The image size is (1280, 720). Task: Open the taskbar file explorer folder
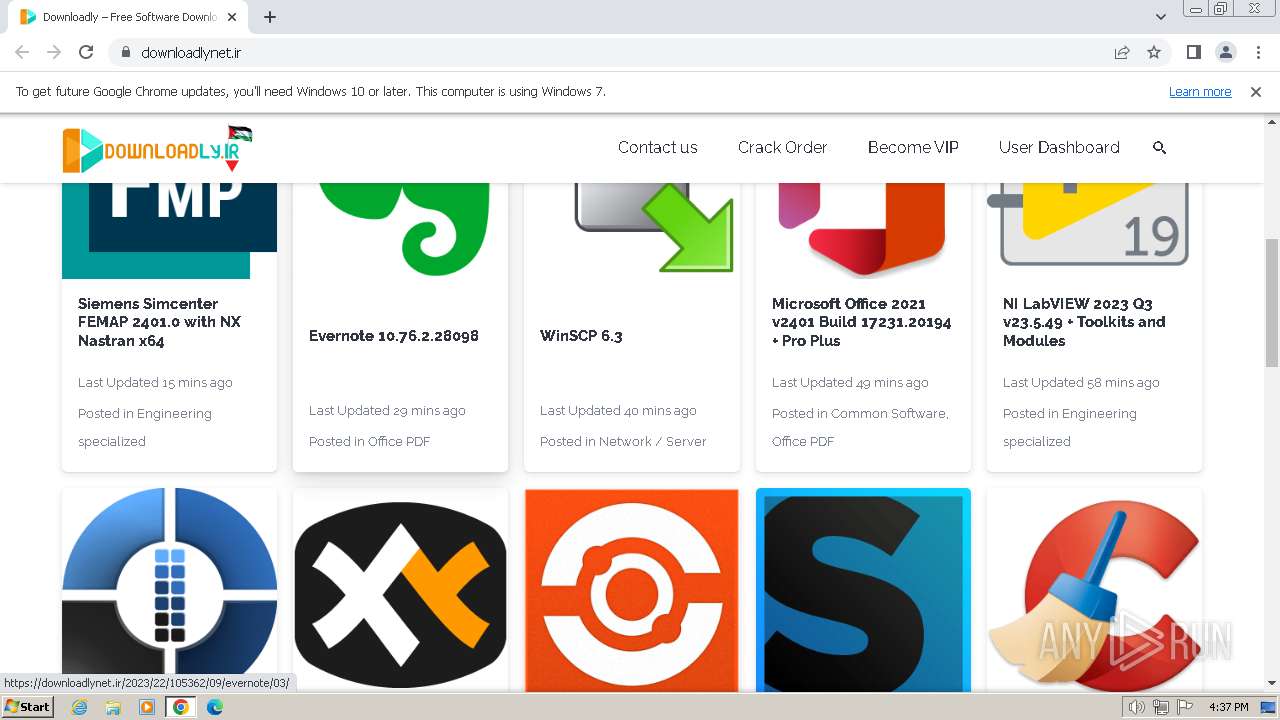point(113,707)
